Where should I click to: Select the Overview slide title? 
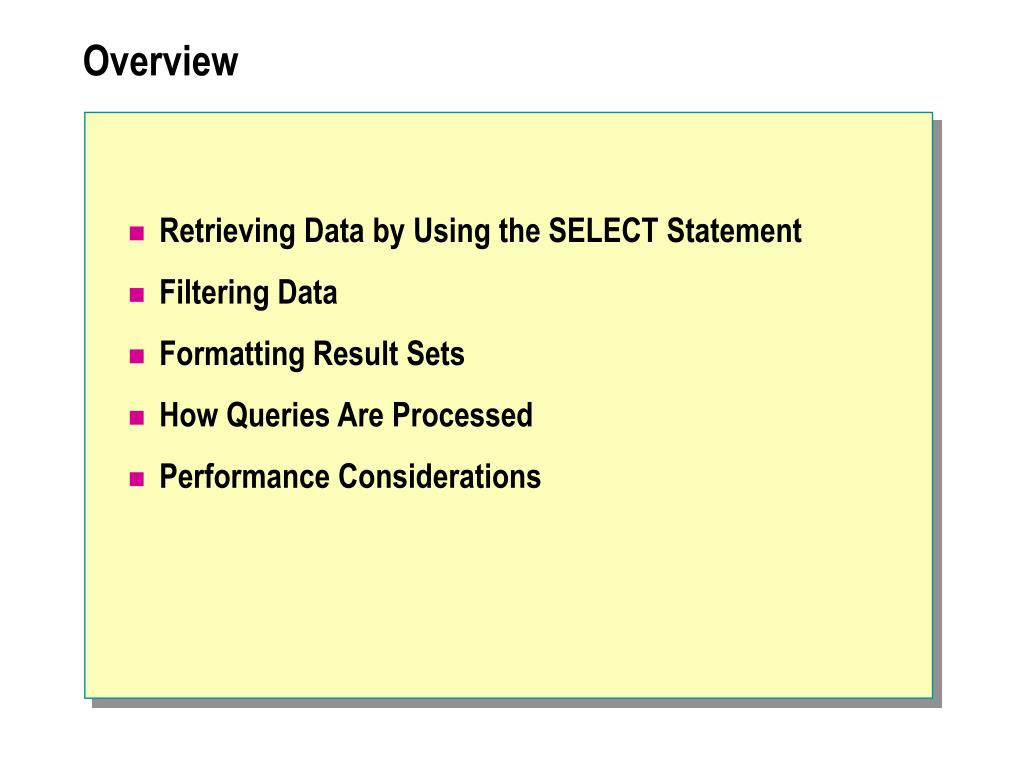(161, 61)
